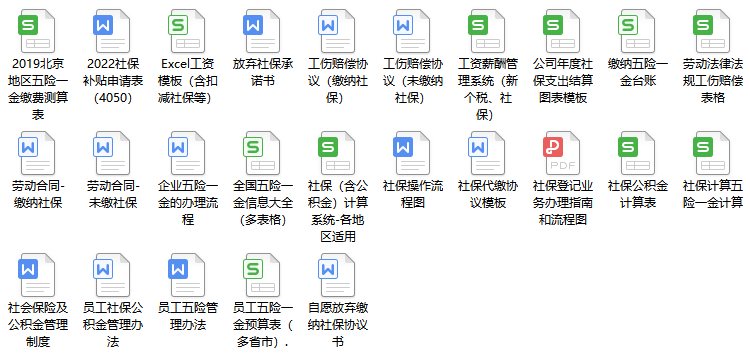Select the 放弃社保承诺书 Word file icon
750x362 pixels.
(x=263, y=32)
